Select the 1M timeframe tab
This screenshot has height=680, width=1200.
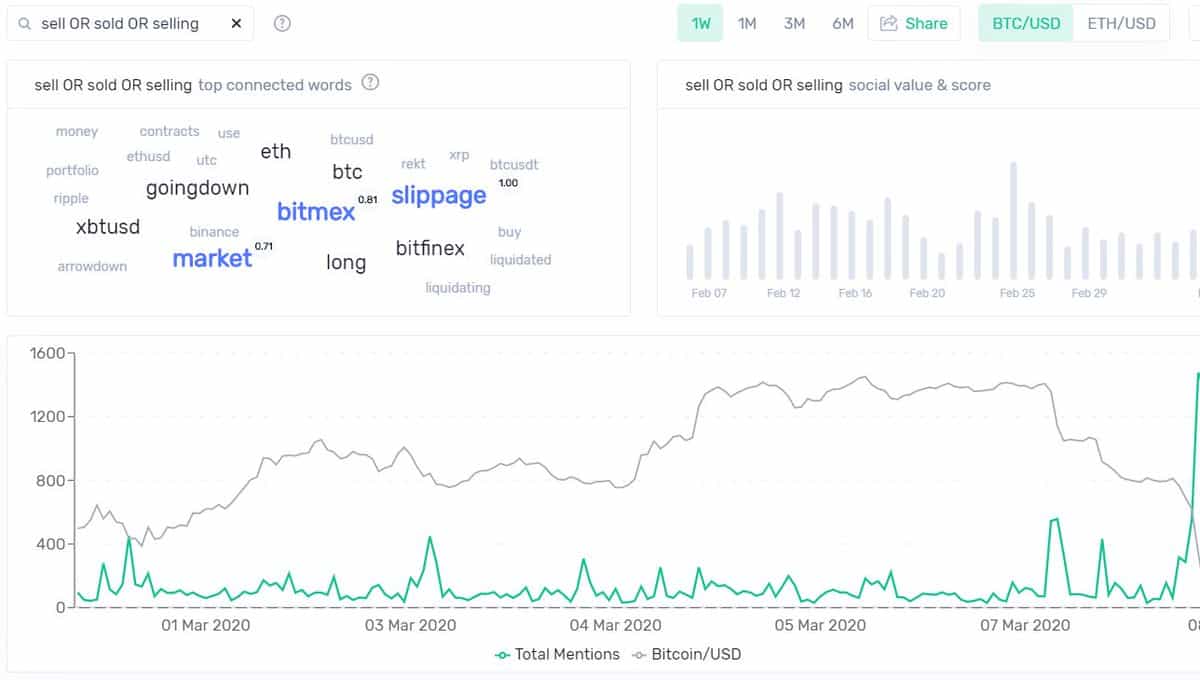click(x=747, y=21)
